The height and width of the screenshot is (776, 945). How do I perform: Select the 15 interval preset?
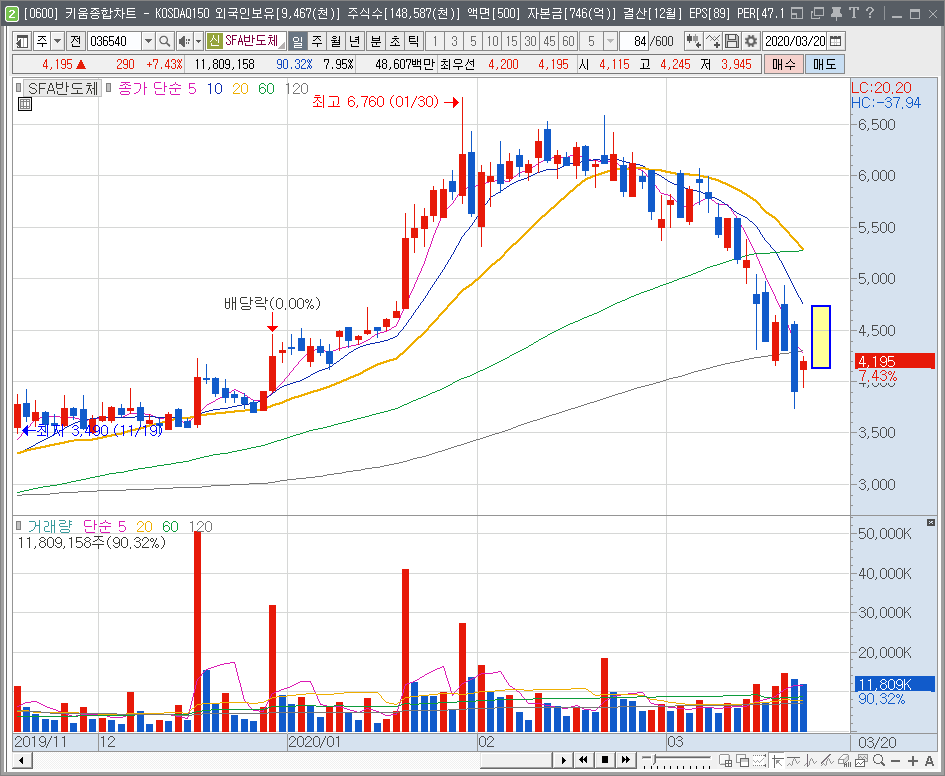tap(512, 41)
